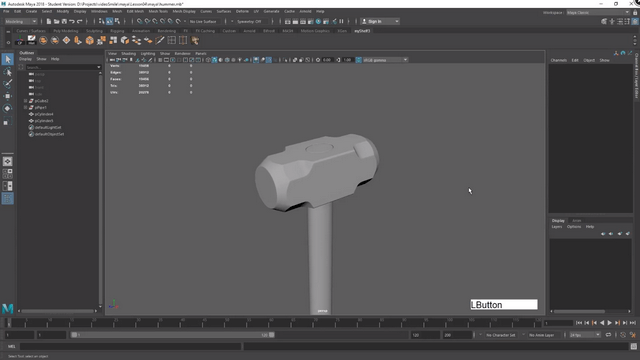The height and width of the screenshot is (360, 640).
Task: Click the range slider bar
Action: [173, 335]
